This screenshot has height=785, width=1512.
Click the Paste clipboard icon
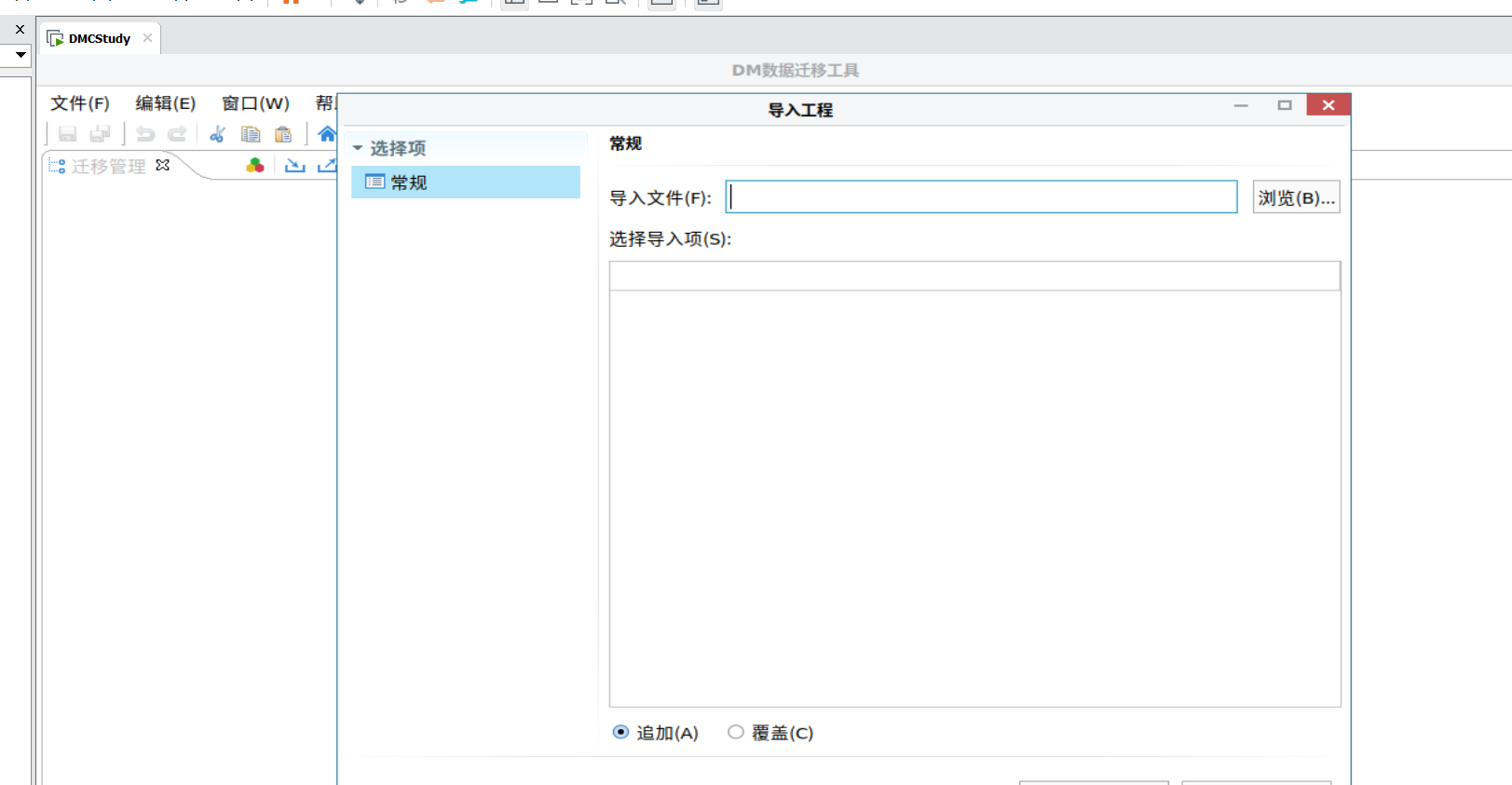click(x=283, y=134)
